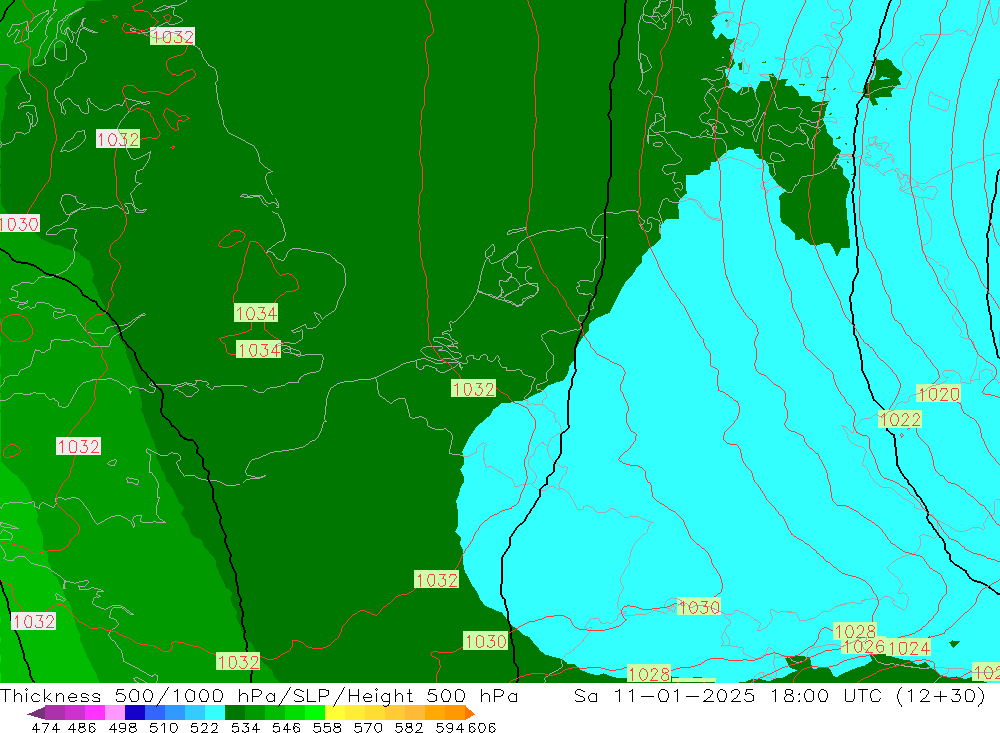The image size is (1000, 733).
Task: Click the 1032 label over Scotland
Action: pyautogui.click(x=118, y=139)
